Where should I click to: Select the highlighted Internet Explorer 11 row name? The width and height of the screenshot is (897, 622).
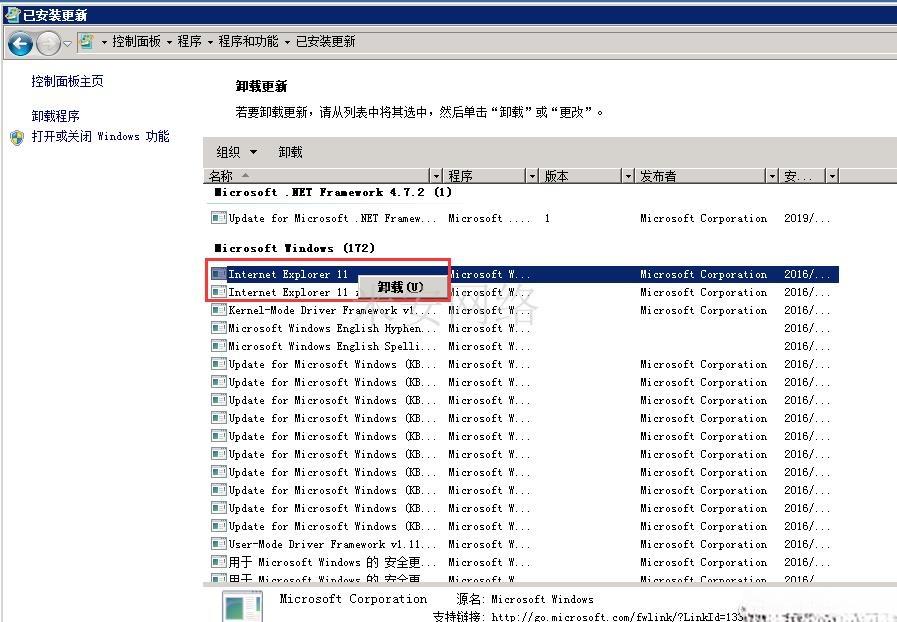[x=288, y=274]
